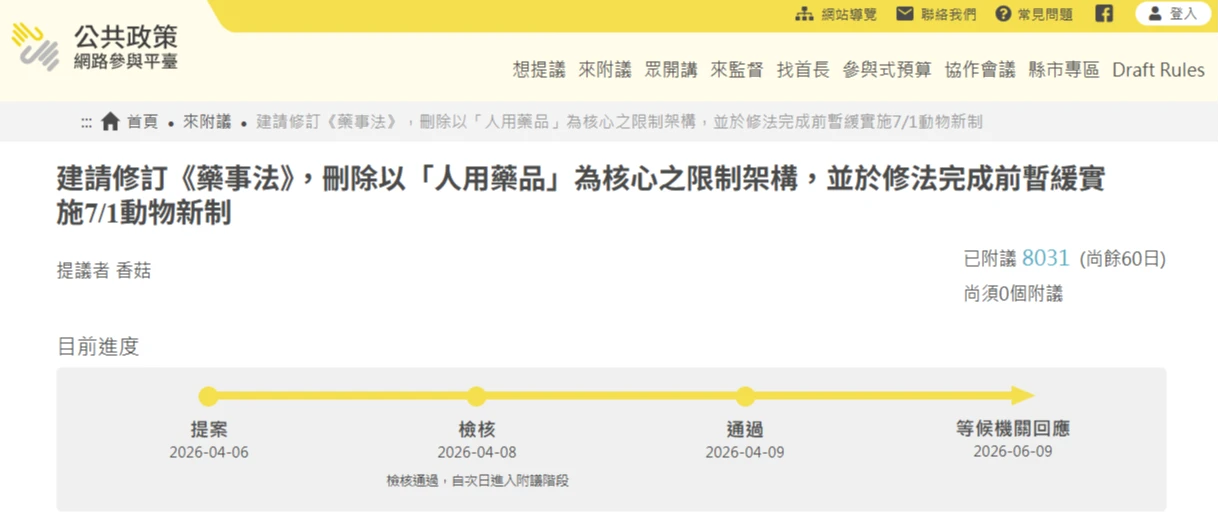Click the home icon in breadcrumb
Image resolution: width=1219 pixels, height=529 pixels.
click(111, 122)
